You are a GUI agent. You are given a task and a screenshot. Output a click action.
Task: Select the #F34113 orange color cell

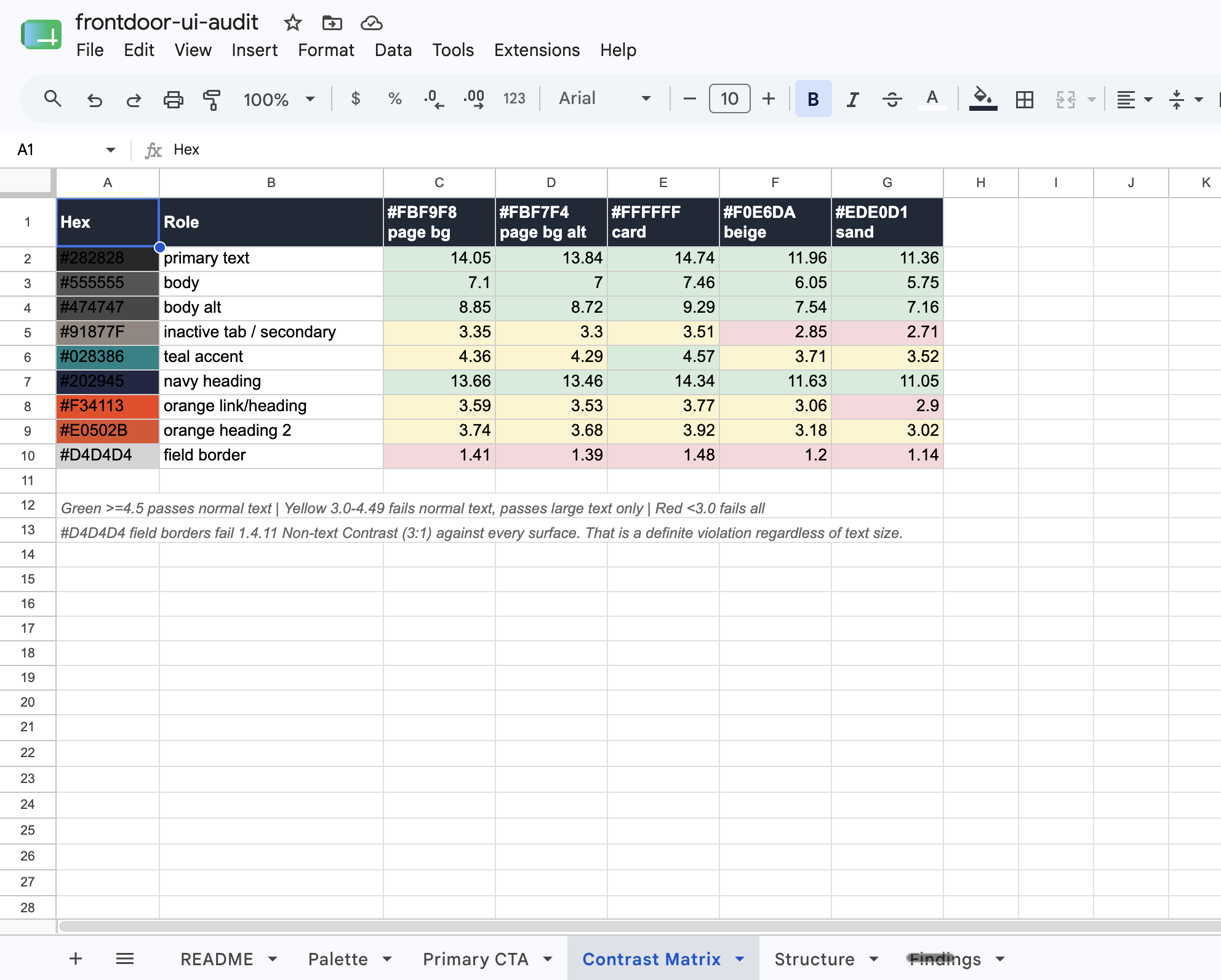(108, 406)
